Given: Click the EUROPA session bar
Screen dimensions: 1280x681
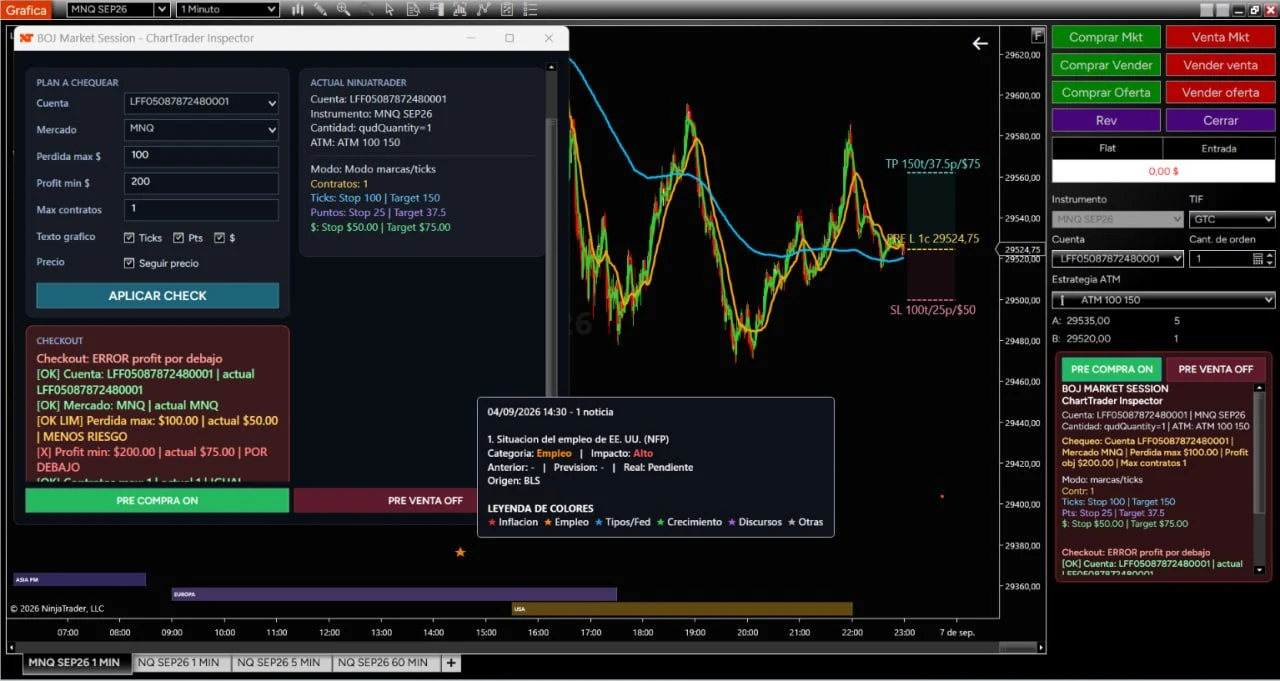Looking at the screenshot, I should [x=394, y=594].
